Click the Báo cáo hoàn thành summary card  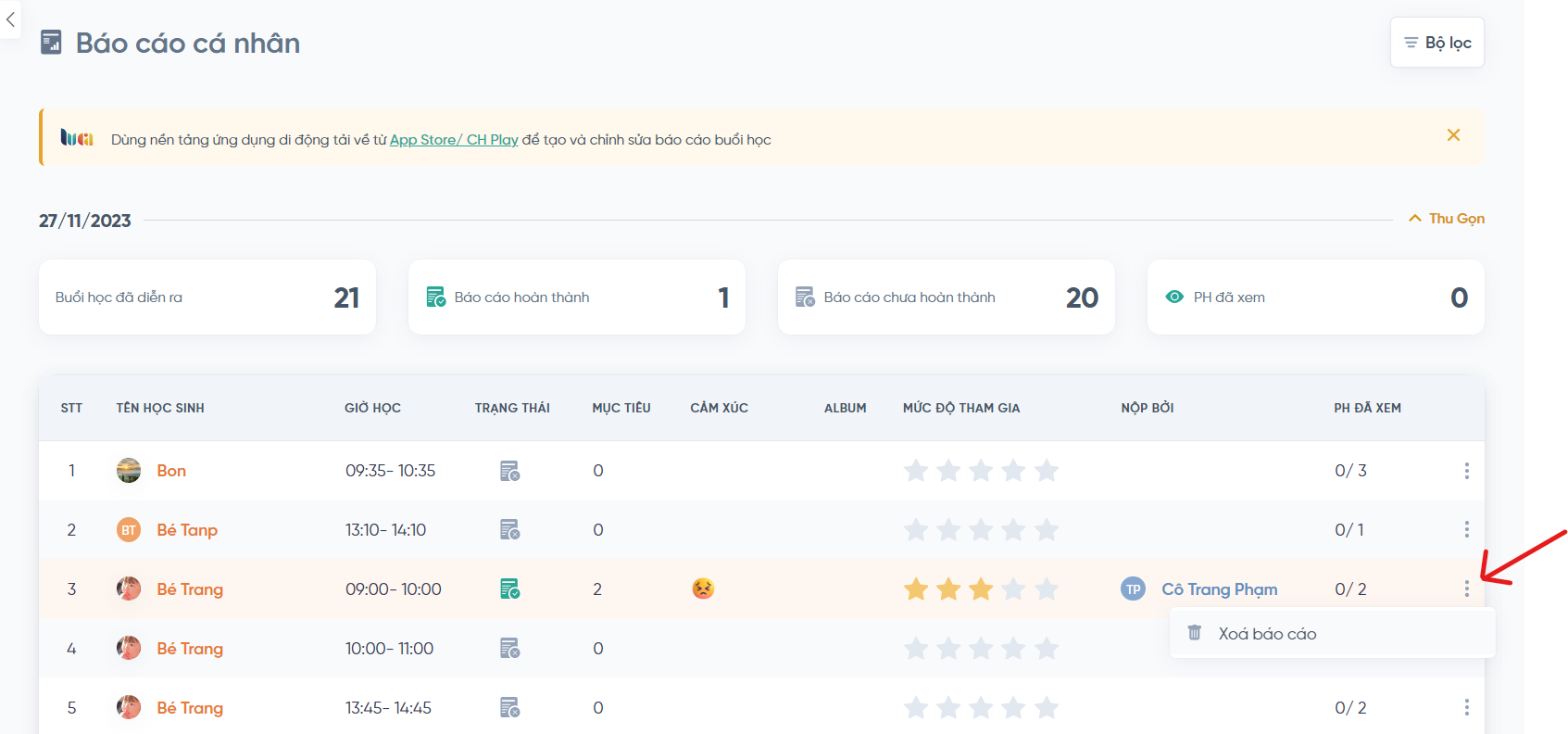click(576, 297)
